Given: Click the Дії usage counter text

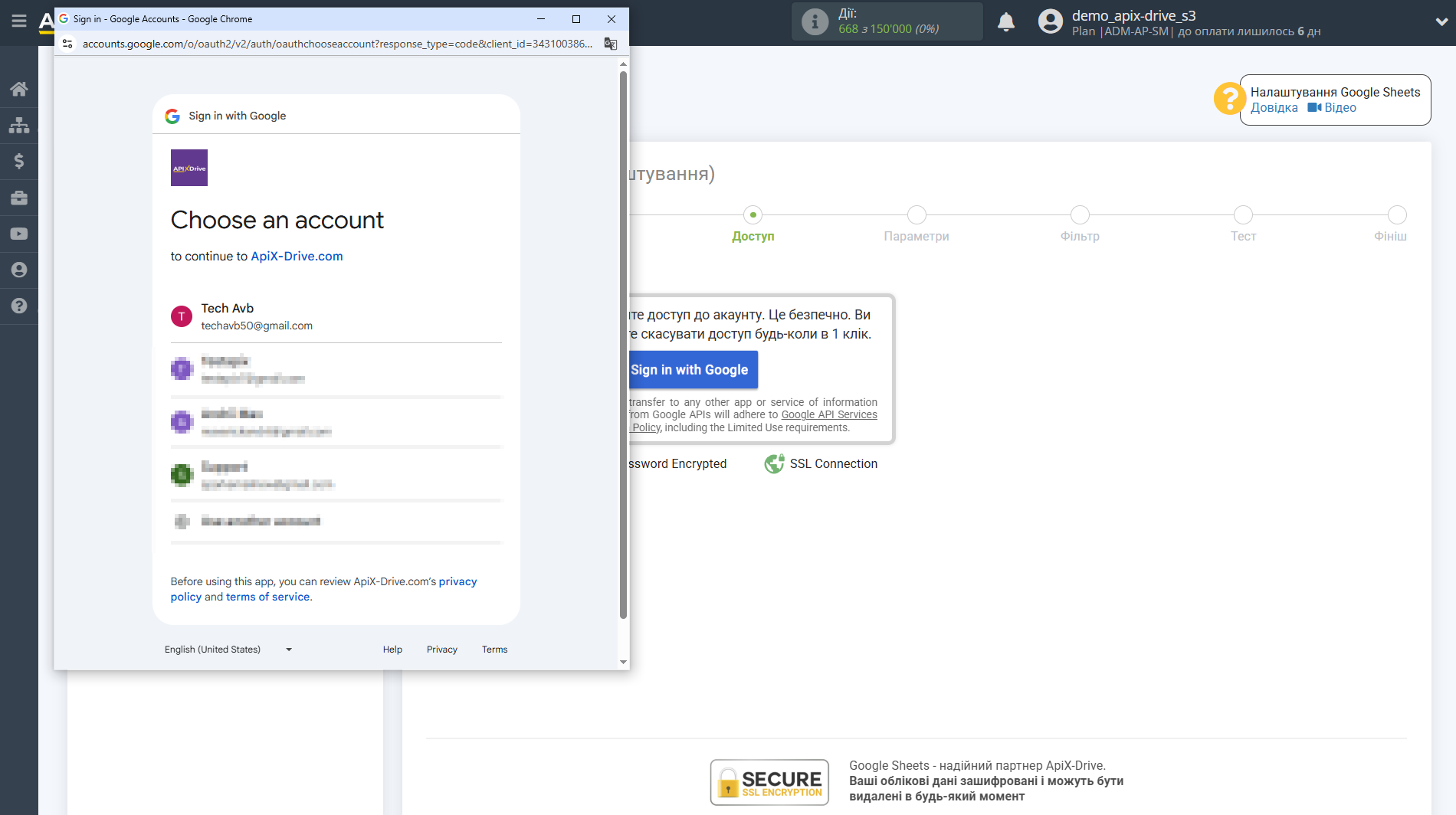Looking at the screenshot, I should click(x=888, y=21).
